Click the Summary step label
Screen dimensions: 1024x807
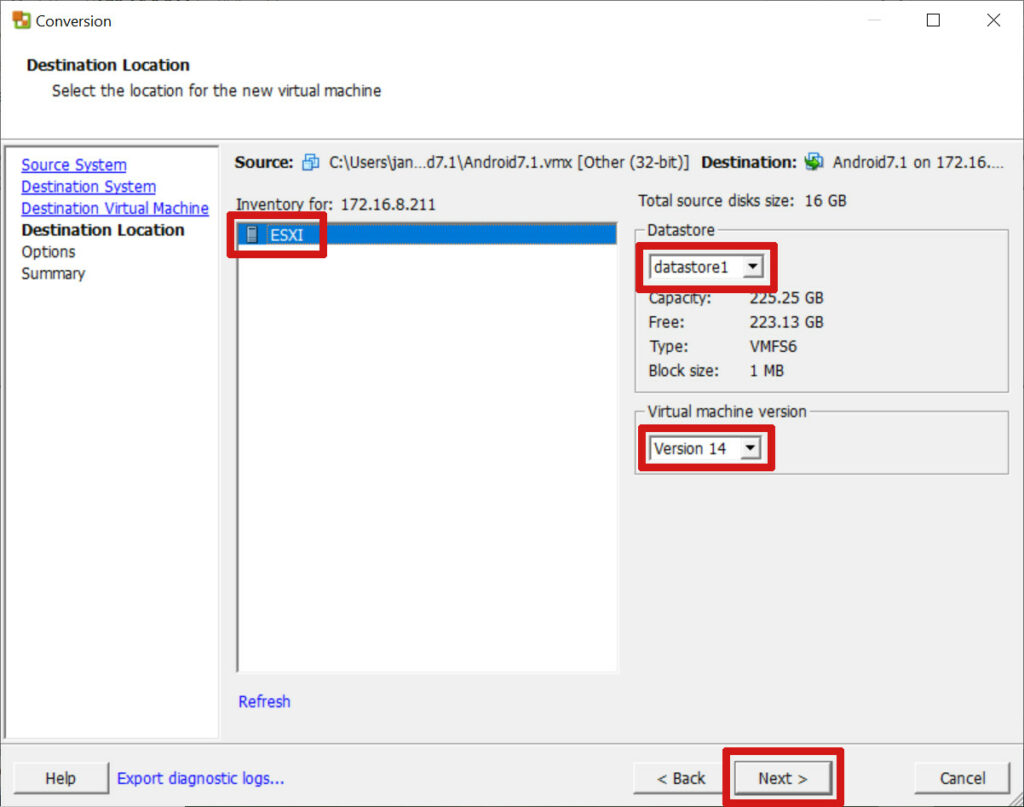click(x=54, y=273)
